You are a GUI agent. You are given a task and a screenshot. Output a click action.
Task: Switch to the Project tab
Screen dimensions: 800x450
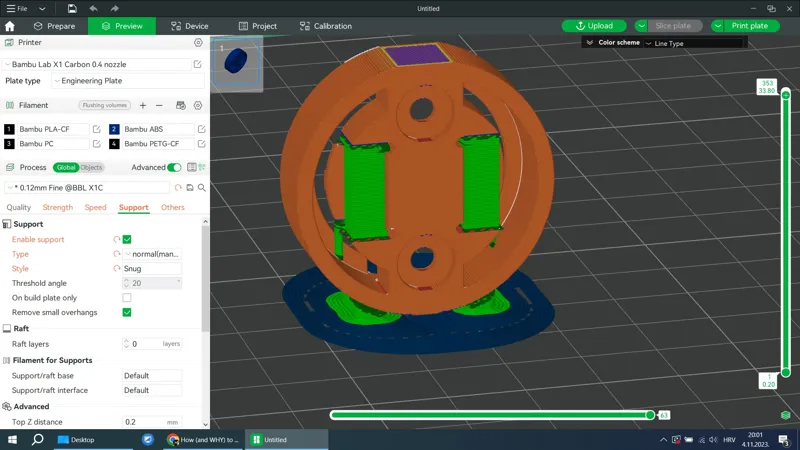[258, 26]
